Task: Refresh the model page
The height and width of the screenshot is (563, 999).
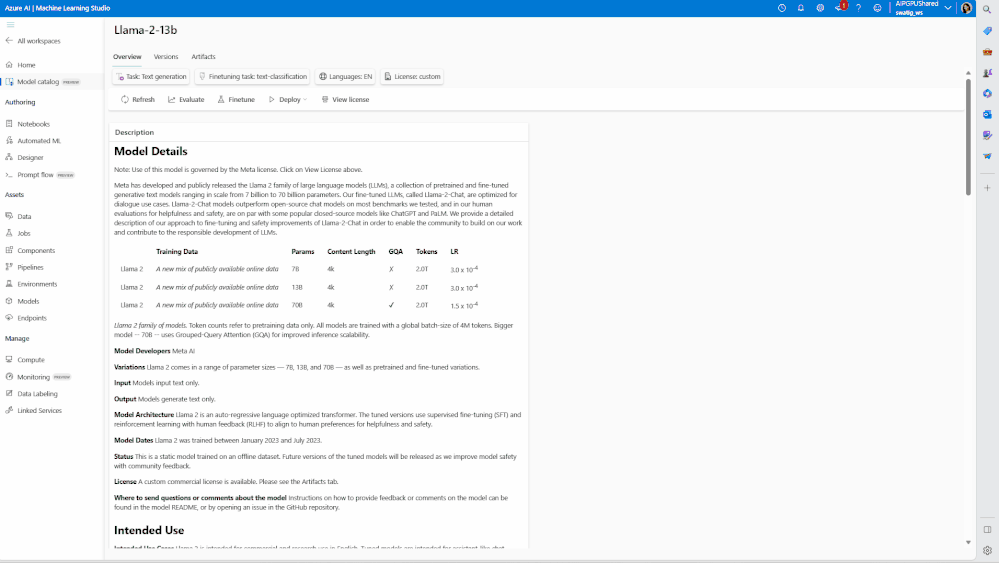Action: [138, 99]
